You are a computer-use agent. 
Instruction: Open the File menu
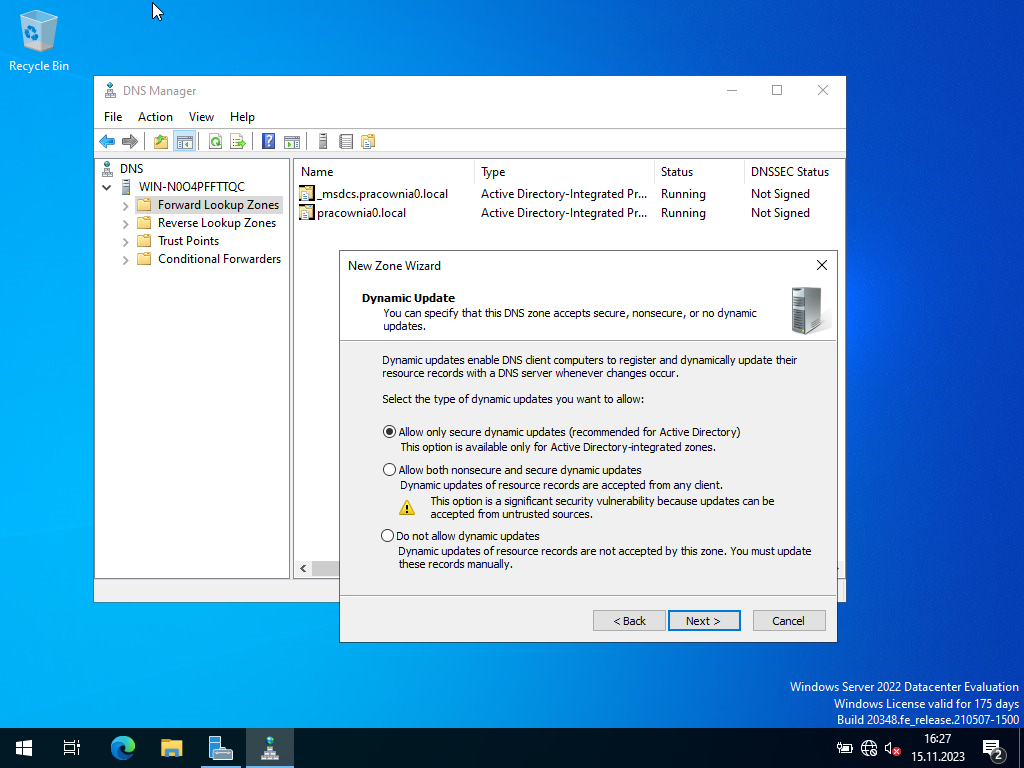pyautogui.click(x=113, y=116)
